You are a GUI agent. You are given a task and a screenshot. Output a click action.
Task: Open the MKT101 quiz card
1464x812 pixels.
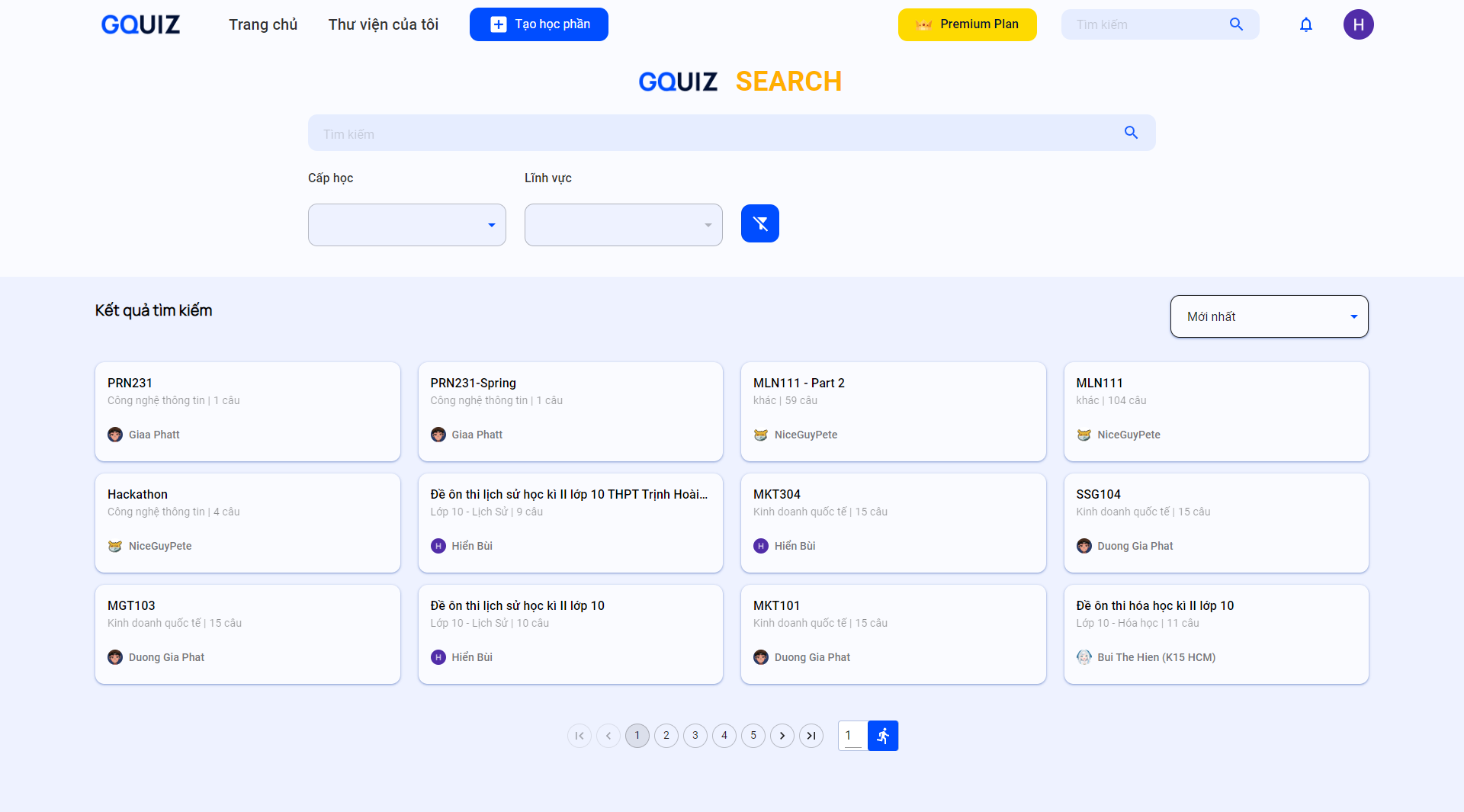point(894,634)
